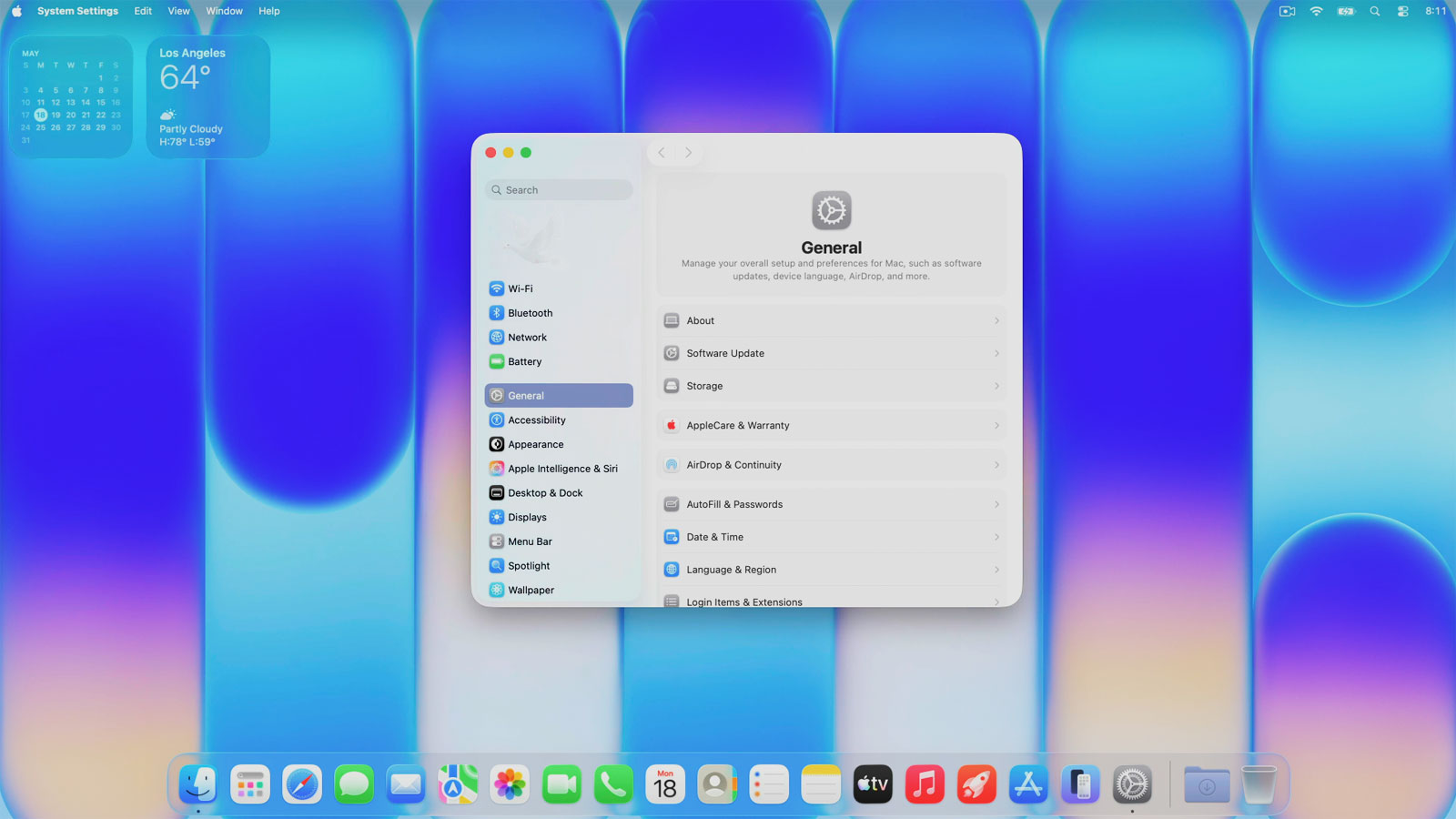This screenshot has height=819, width=1456.
Task: Select Bluetooth in the sidebar
Action: point(559,313)
